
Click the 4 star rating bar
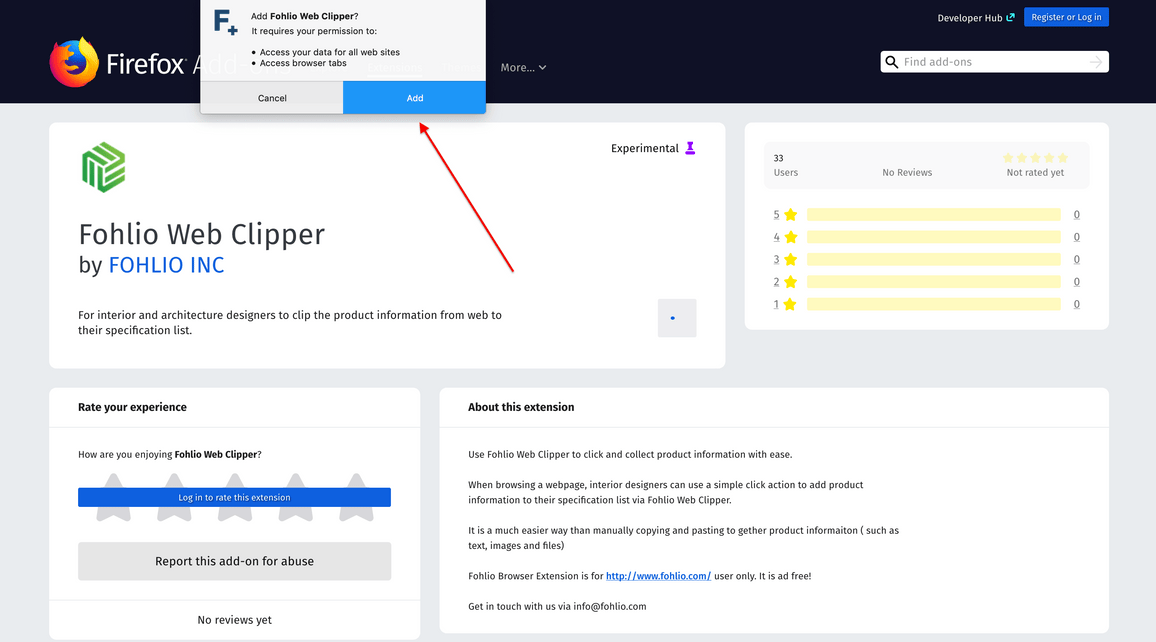pyautogui.click(x=933, y=237)
